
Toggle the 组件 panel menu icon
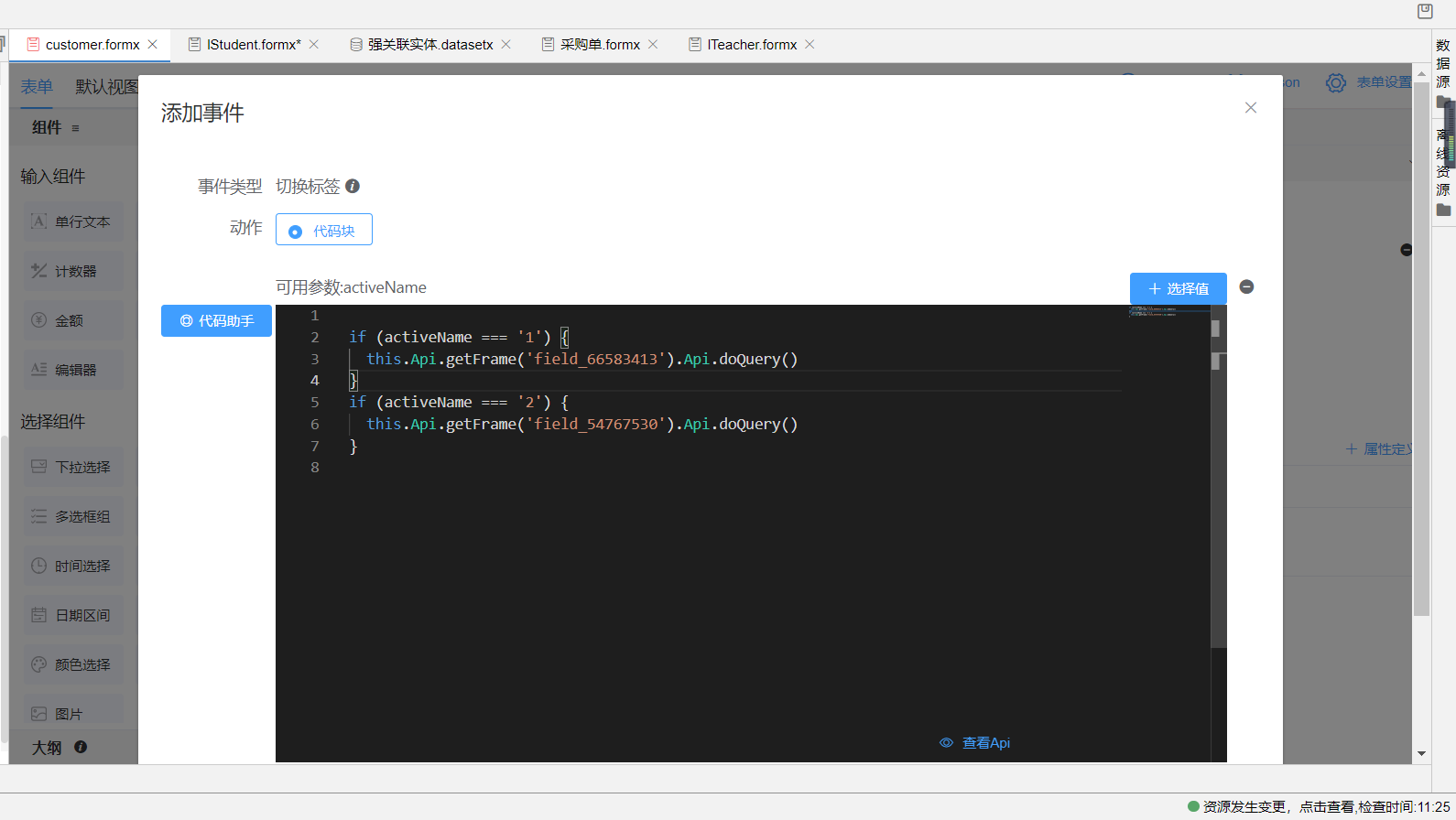point(75,128)
